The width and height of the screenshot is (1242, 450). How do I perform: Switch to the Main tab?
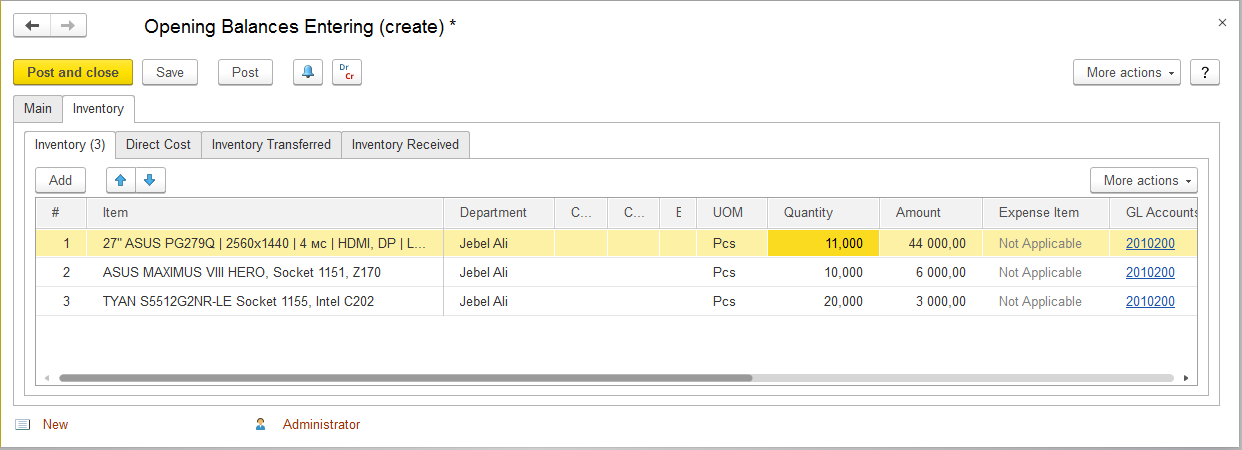point(38,108)
